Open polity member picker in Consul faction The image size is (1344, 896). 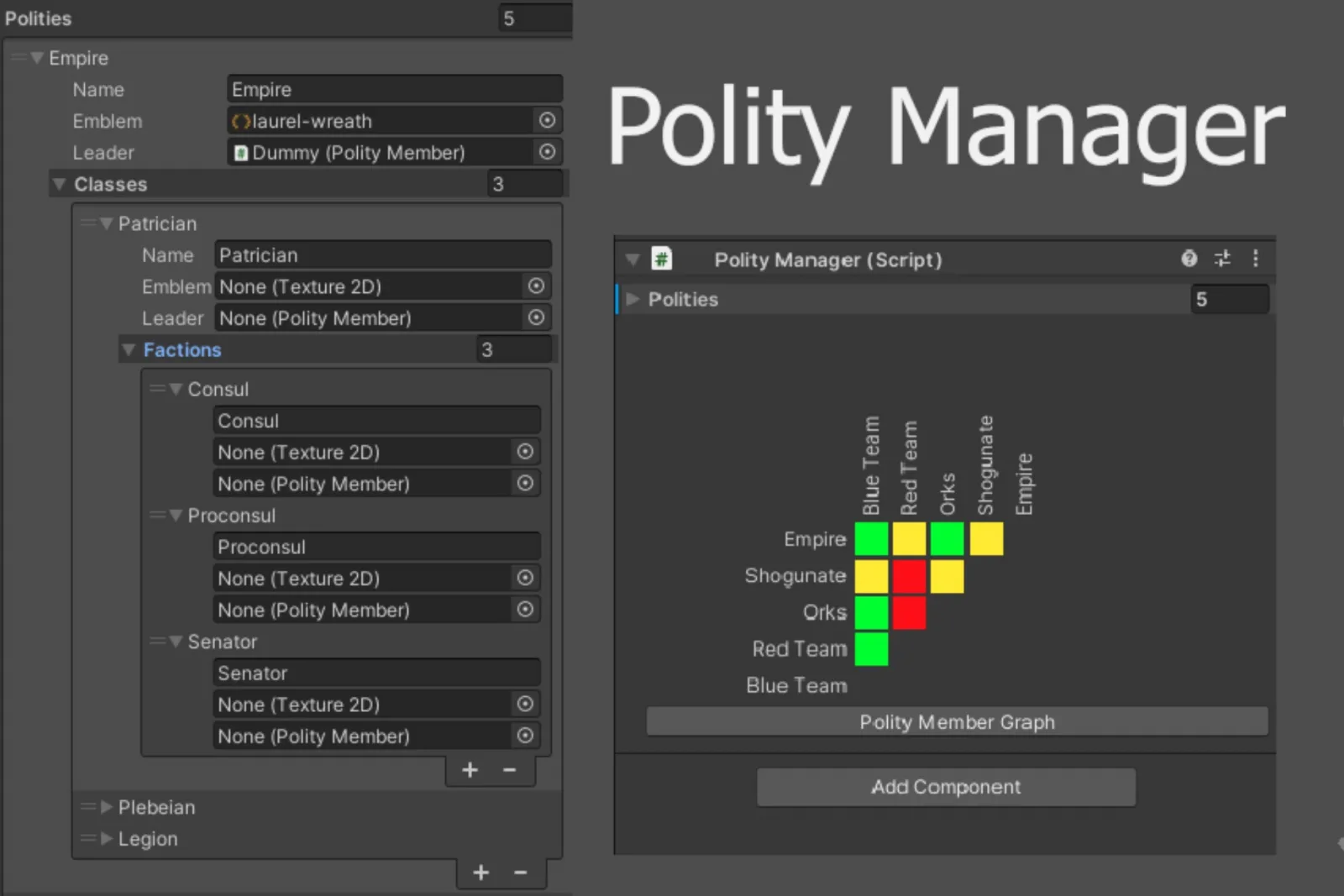click(525, 483)
